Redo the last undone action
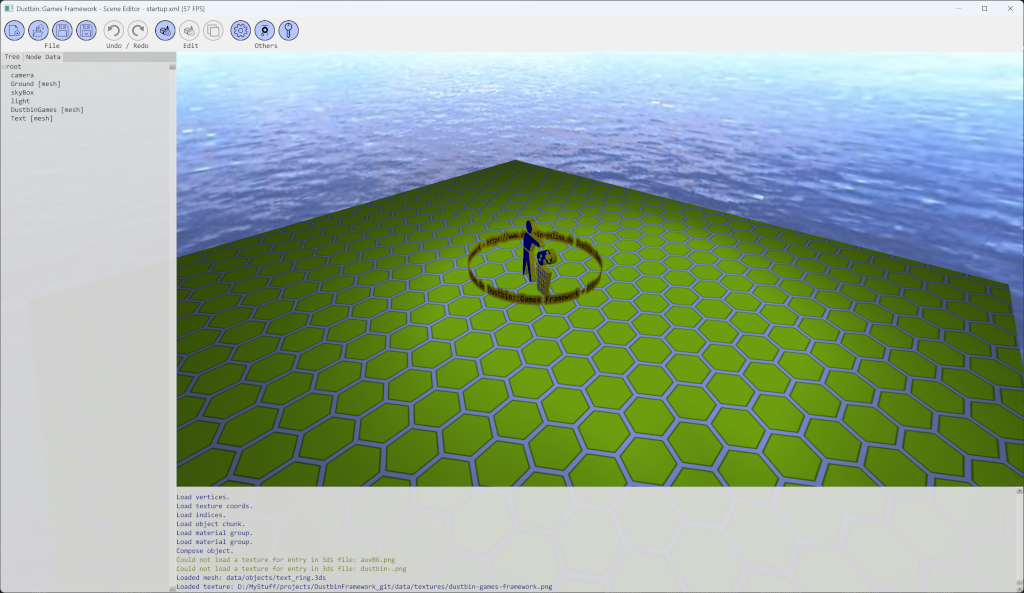The width and height of the screenshot is (1024, 593). pyautogui.click(x=138, y=31)
